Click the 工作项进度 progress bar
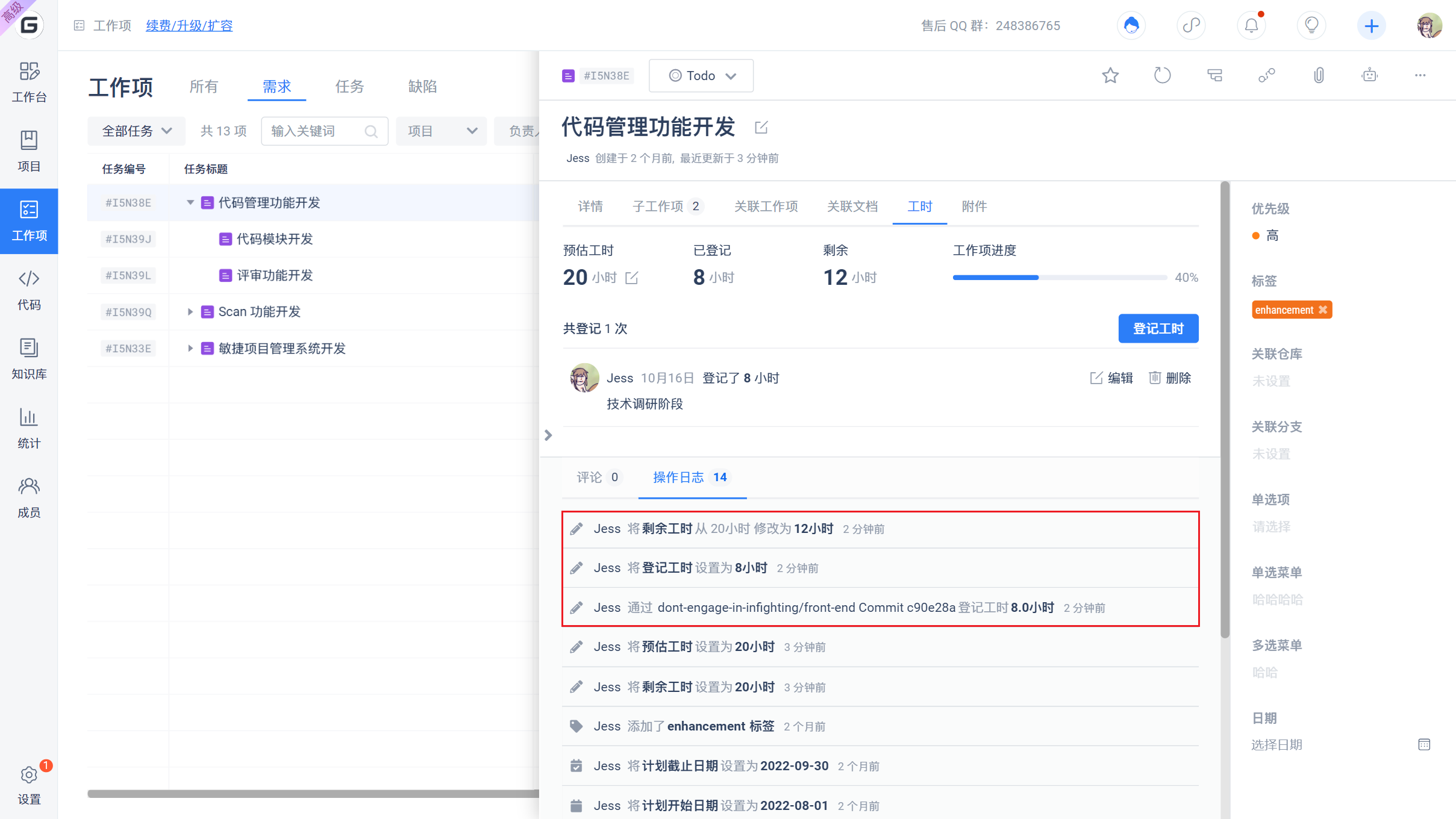This screenshot has width=1456, height=819. point(1060,278)
